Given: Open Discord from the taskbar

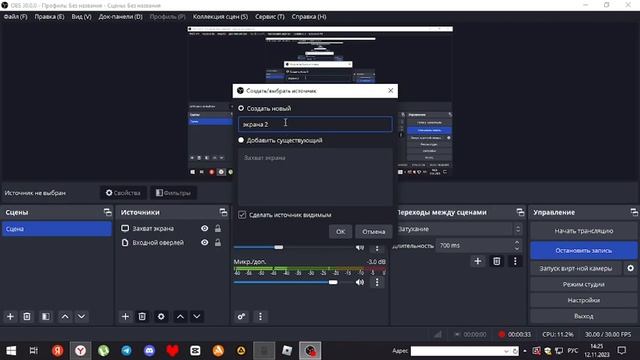Looking at the screenshot, I should click(149, 350).
